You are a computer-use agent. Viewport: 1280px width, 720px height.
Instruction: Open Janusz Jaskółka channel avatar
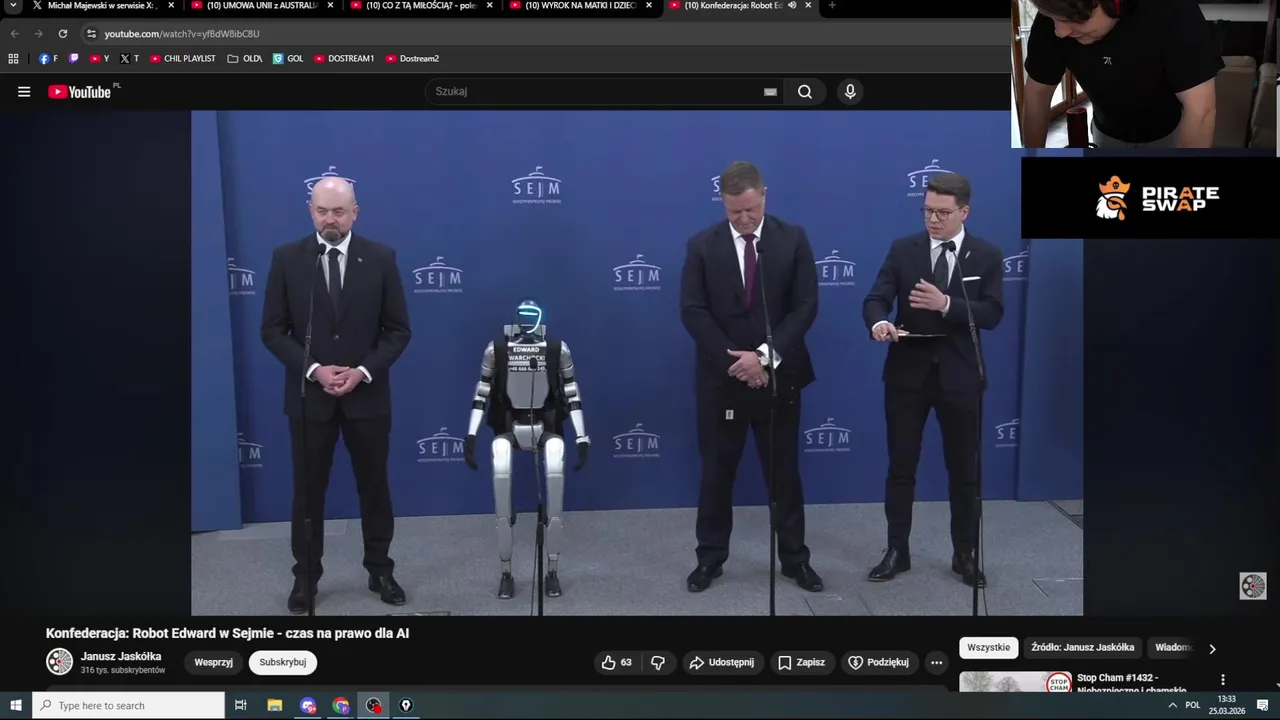tap(60, 662)
